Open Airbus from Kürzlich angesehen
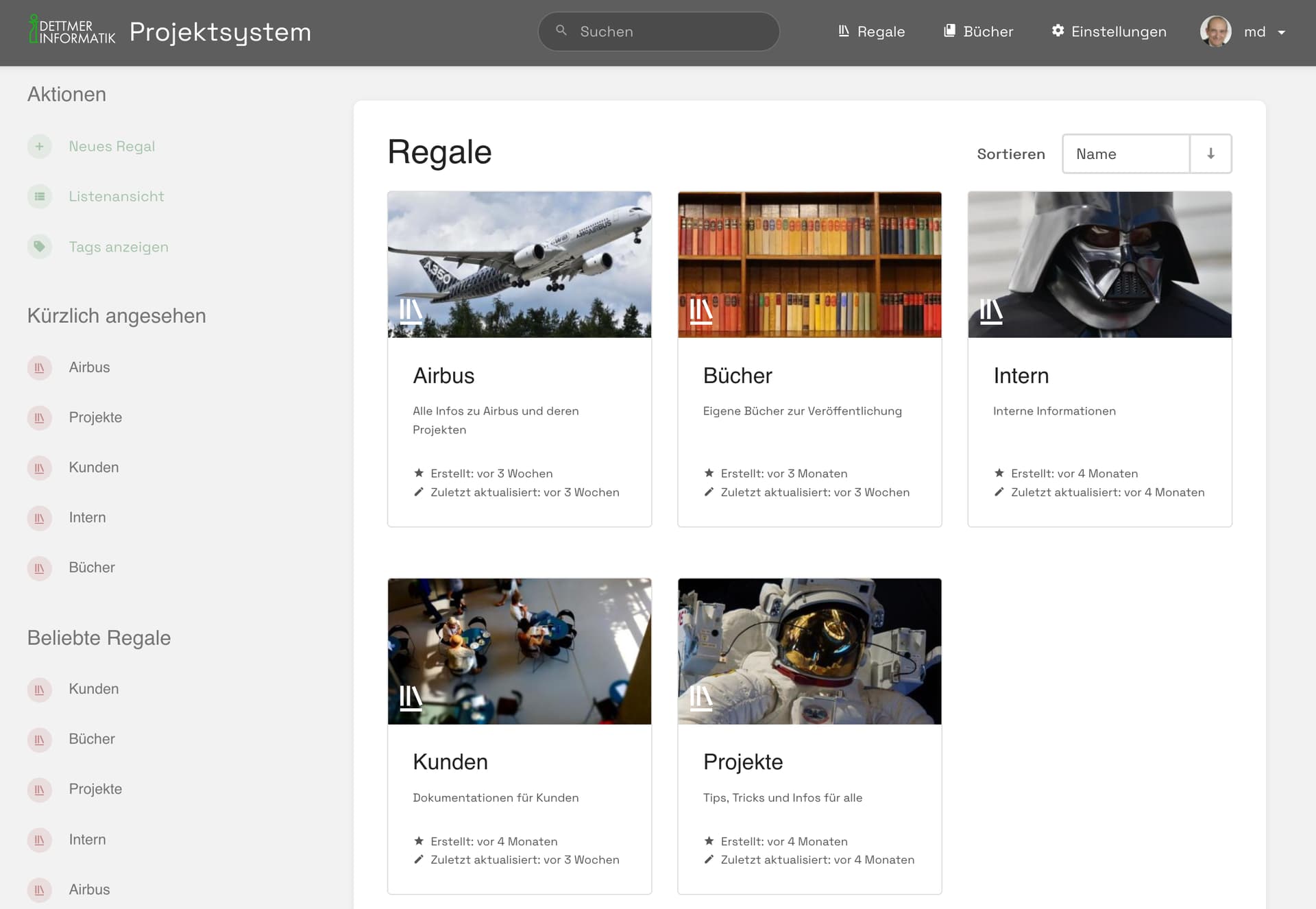 click(89, 367)
